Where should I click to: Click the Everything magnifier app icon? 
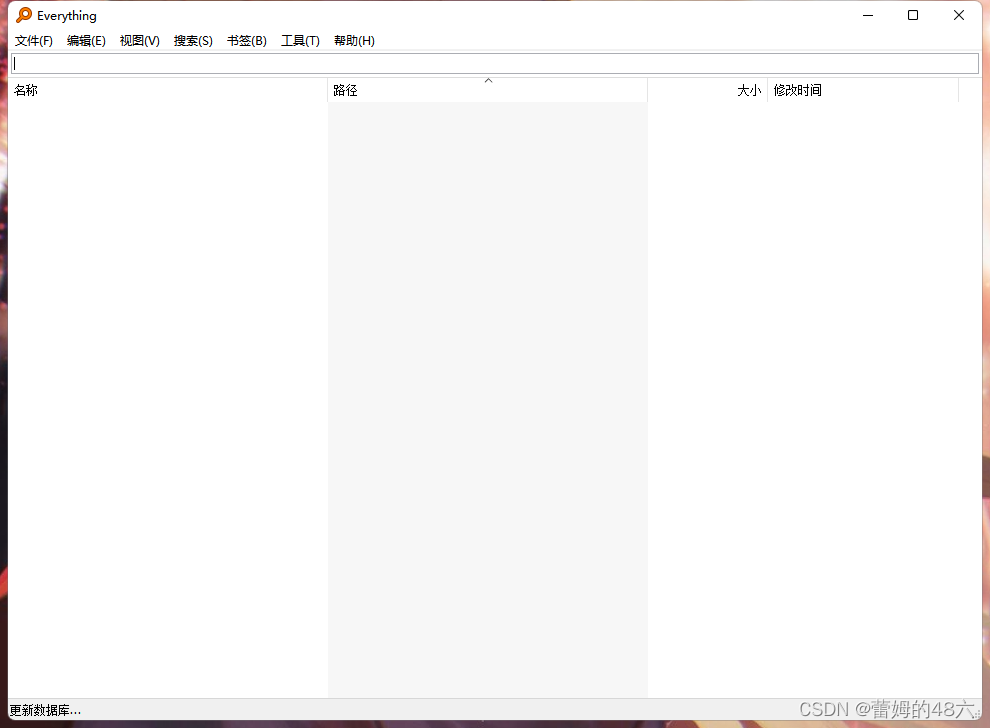[24, 15]
